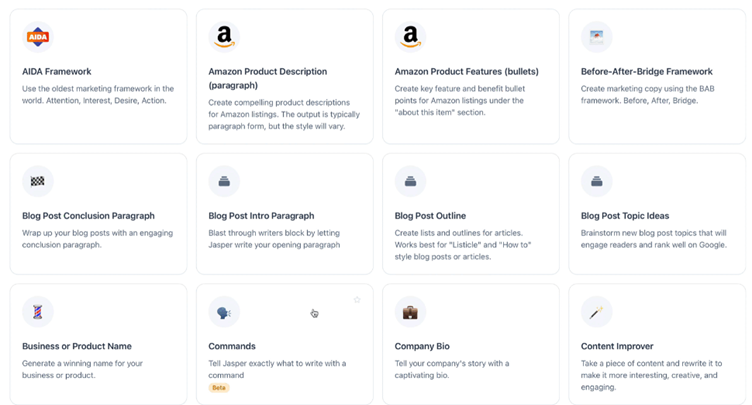752x405 pixels.
Task: Open Content Improver template heading
Action: click(617, 346)
